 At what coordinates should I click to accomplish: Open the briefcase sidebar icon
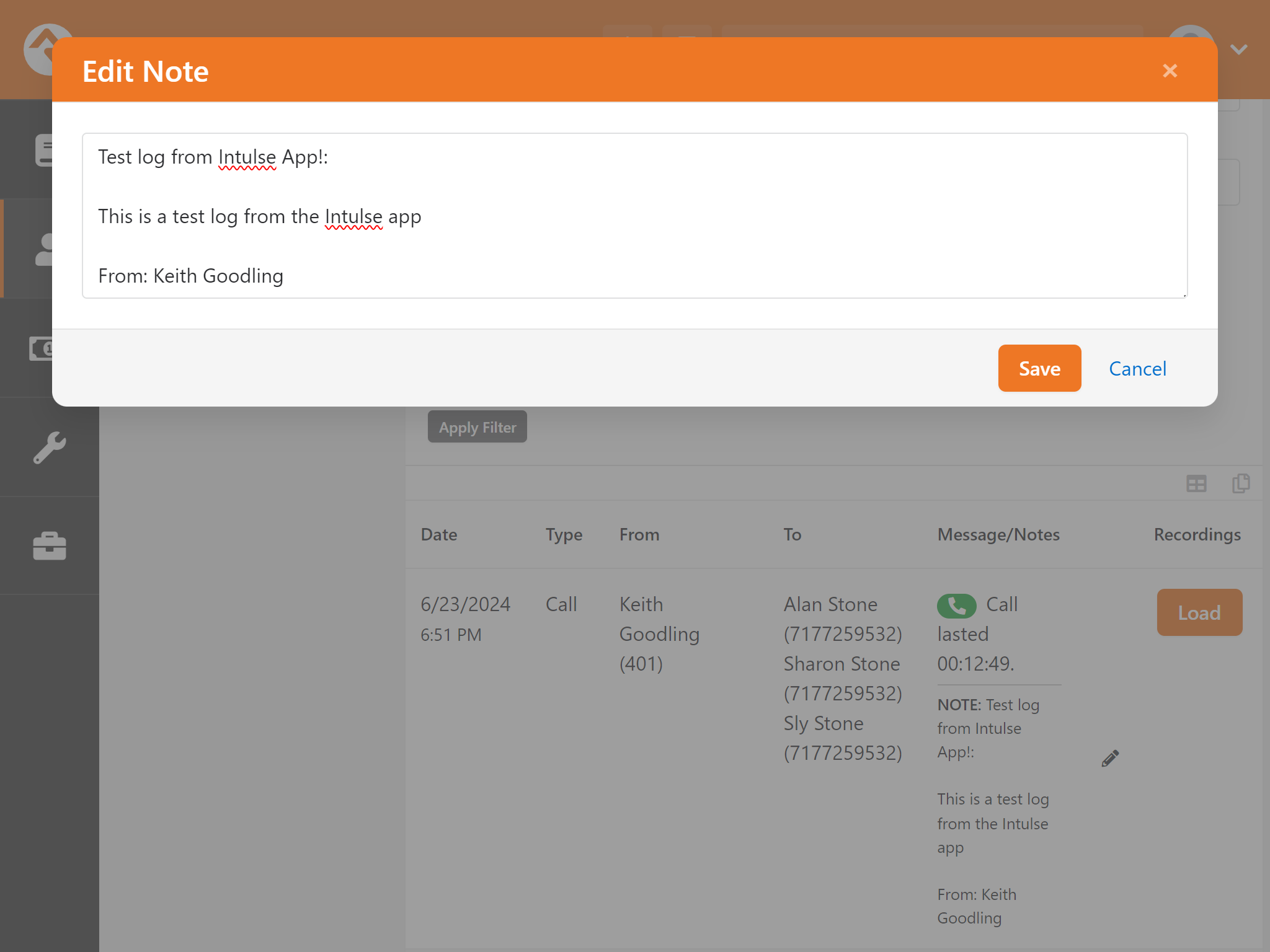click(49, 546)
